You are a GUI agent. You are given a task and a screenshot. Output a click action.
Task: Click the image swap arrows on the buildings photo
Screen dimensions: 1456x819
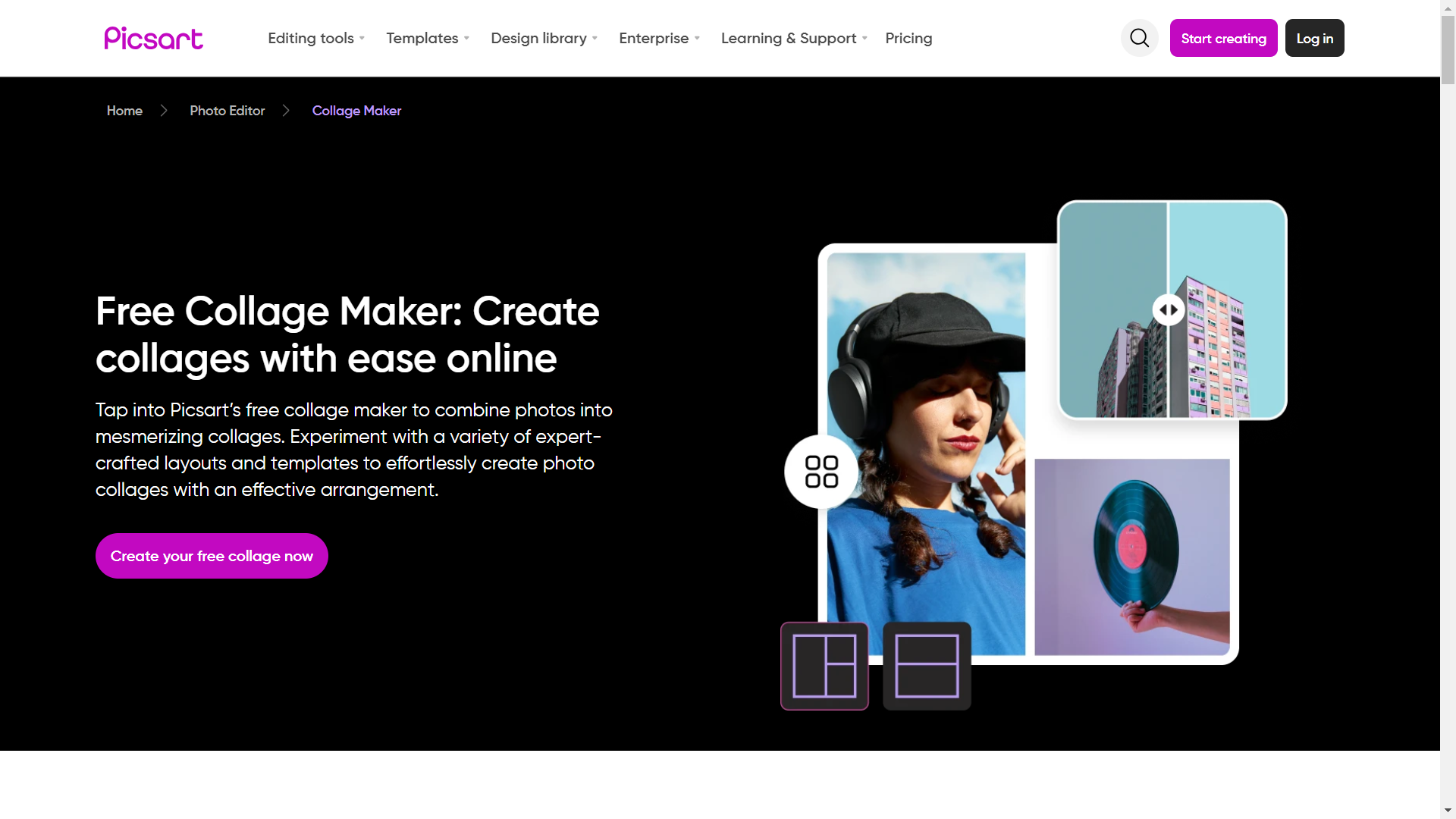click(x=1168, y=309)
